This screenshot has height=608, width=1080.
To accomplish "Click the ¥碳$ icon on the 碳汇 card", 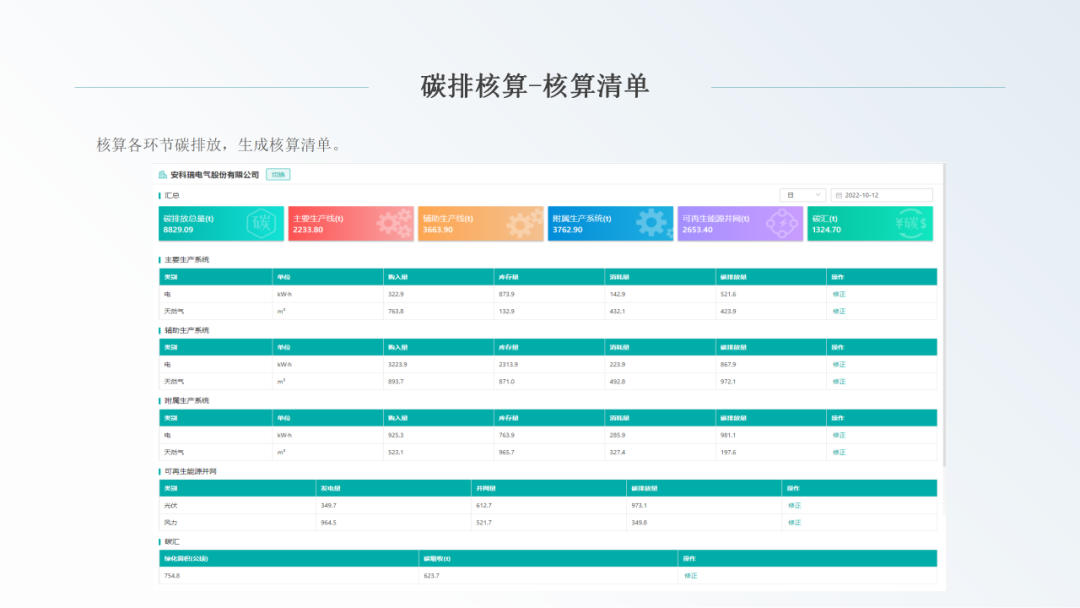I will [x=911, y=223].
